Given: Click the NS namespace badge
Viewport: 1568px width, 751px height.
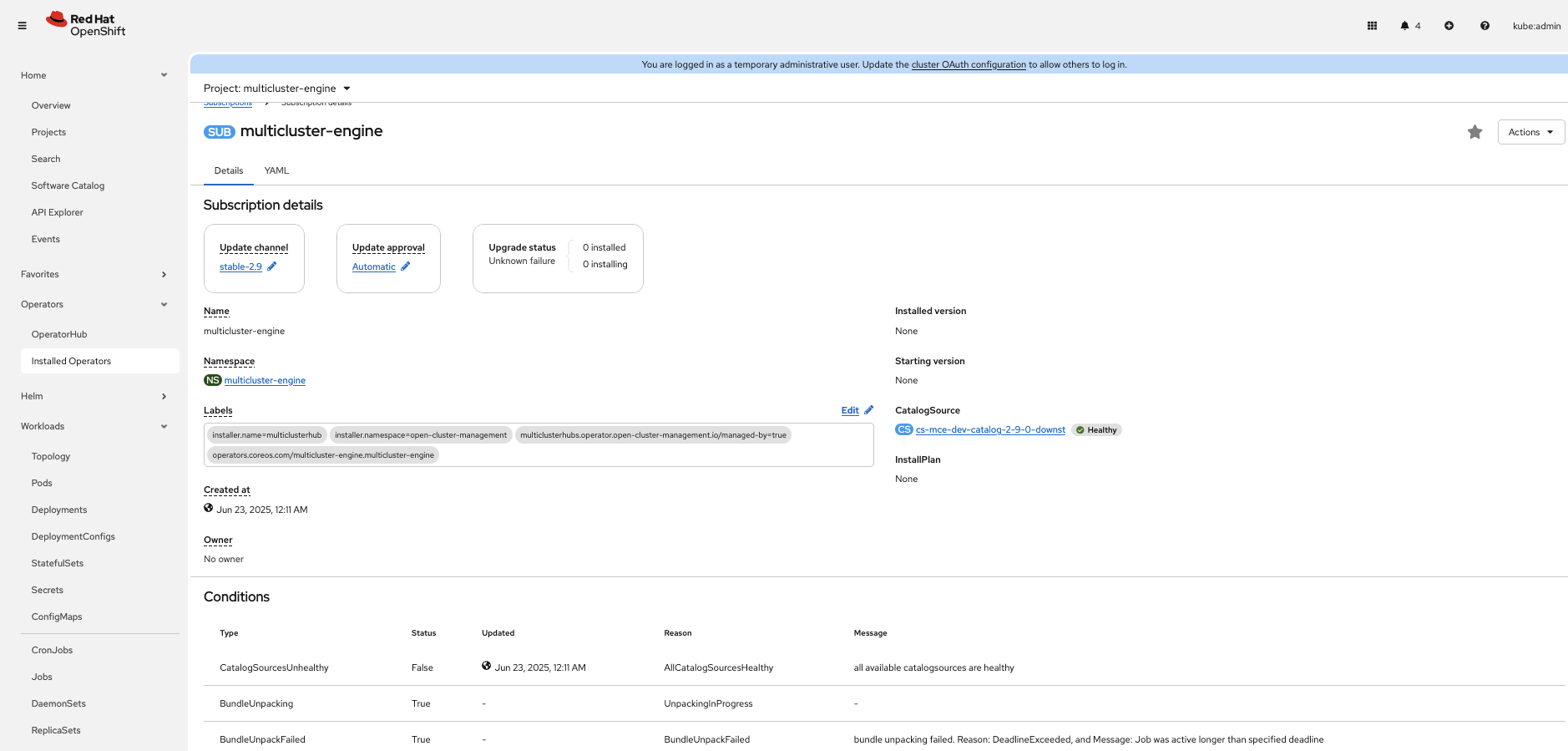Looking at the screenshot, I should [213, 380].
